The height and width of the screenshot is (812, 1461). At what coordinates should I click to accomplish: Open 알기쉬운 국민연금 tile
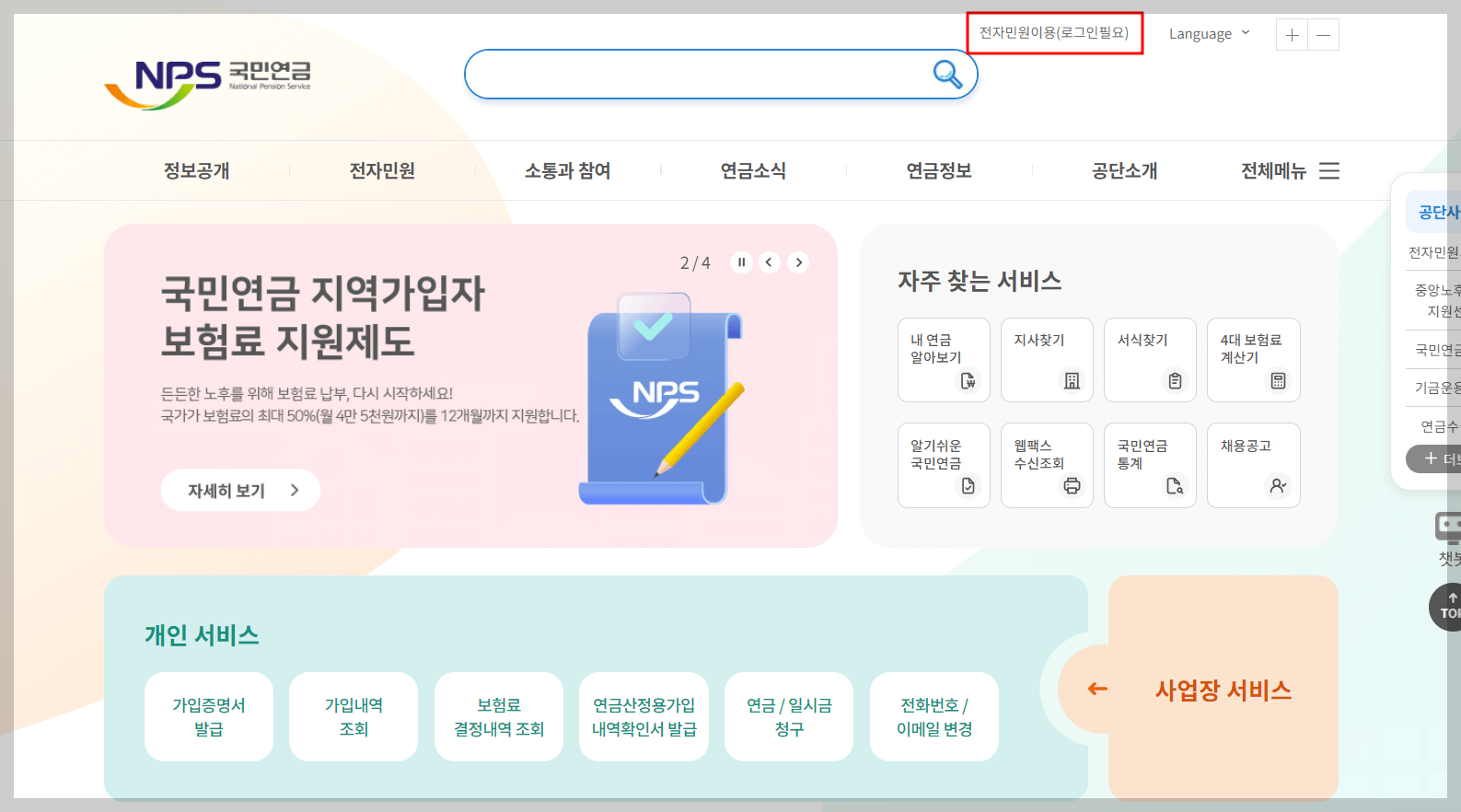coord(944,465)
